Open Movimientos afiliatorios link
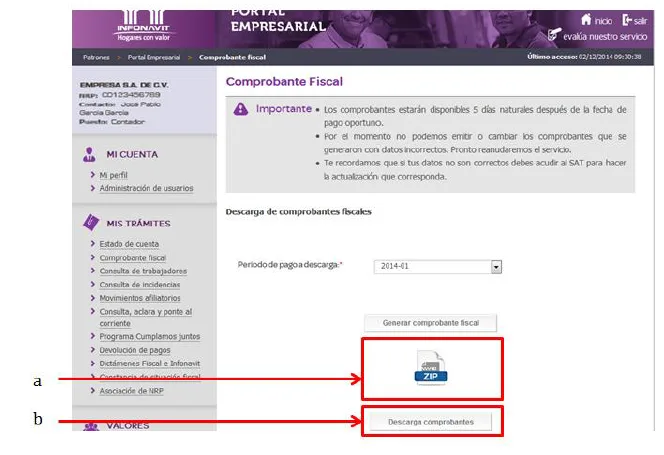 point(140,298)
